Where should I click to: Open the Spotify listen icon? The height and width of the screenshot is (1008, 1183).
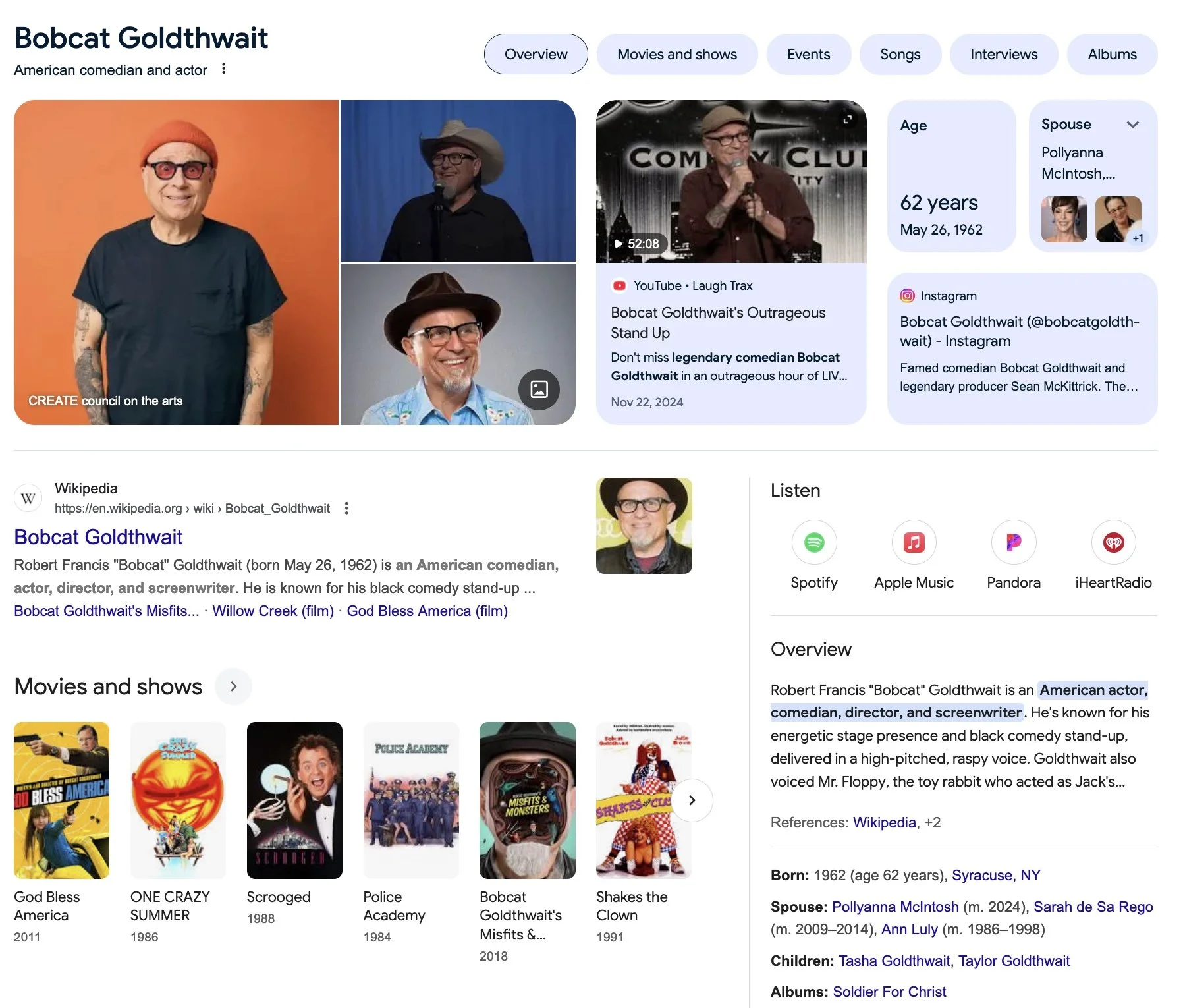click(x=814, y=542)
